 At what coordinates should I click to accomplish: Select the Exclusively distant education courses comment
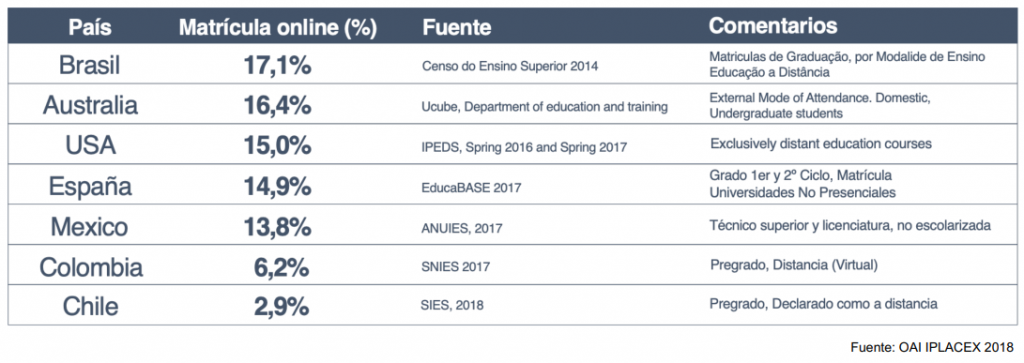click(x=821, y=144)
